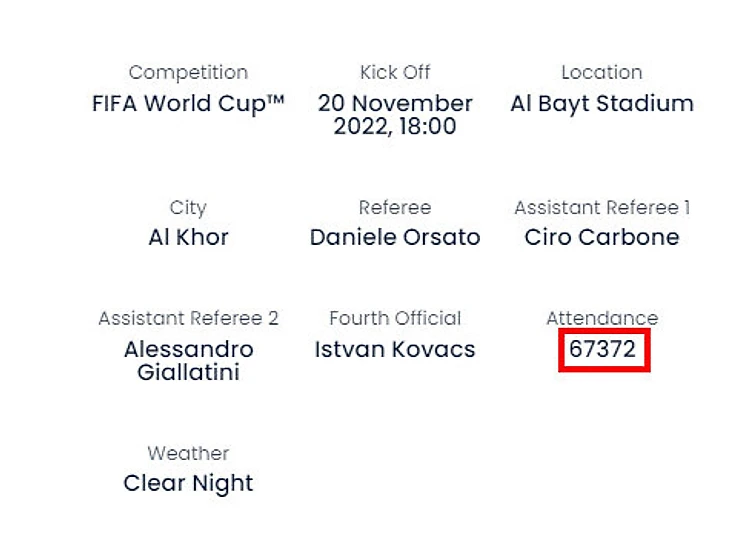
Task: Click referee name Daniele Orsato
Action: pos(395,237)
